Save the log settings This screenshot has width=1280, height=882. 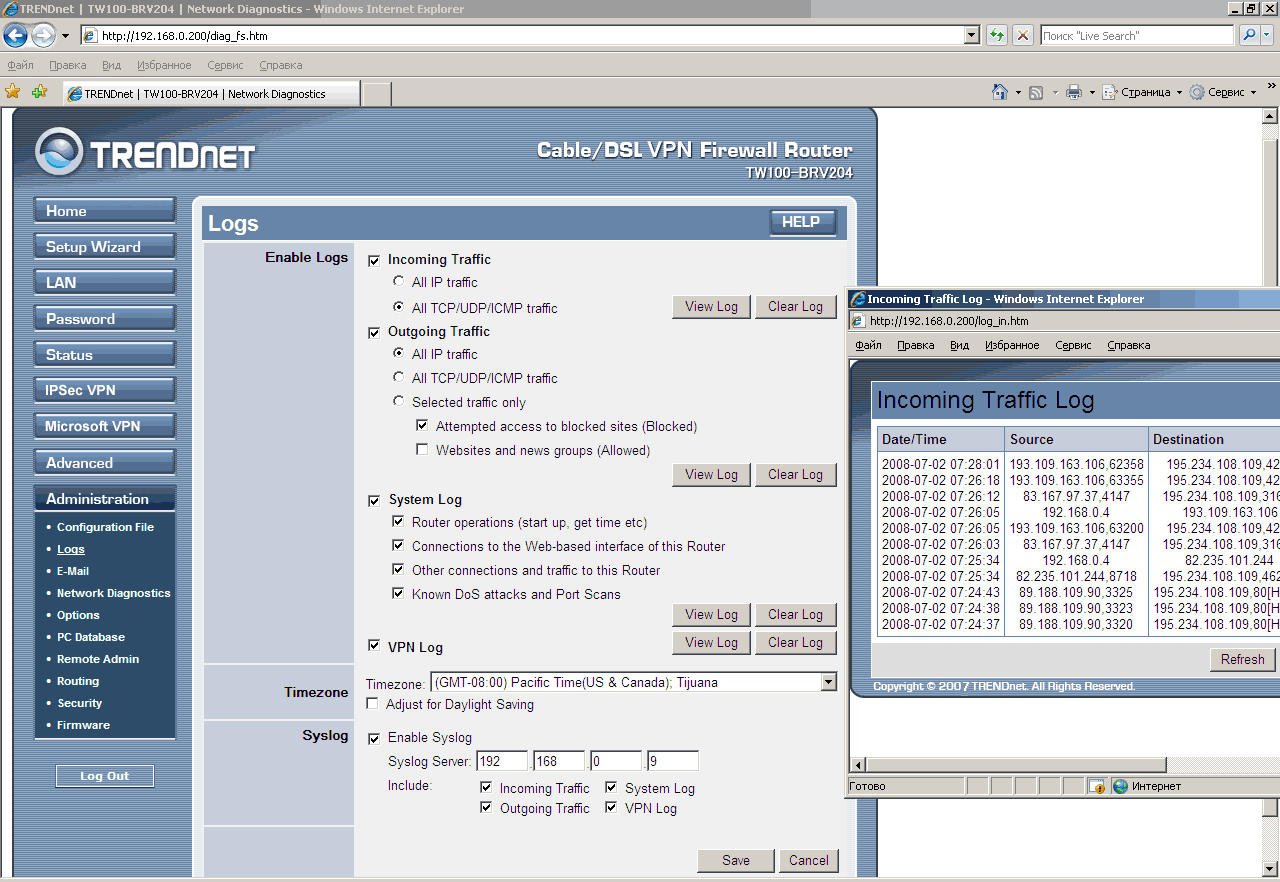point(736,861)
